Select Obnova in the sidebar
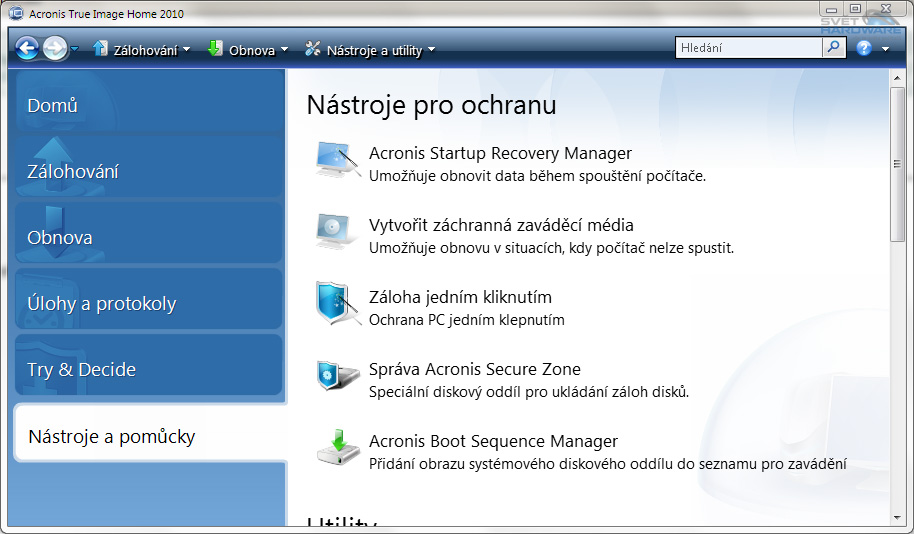 click(149, 234)
